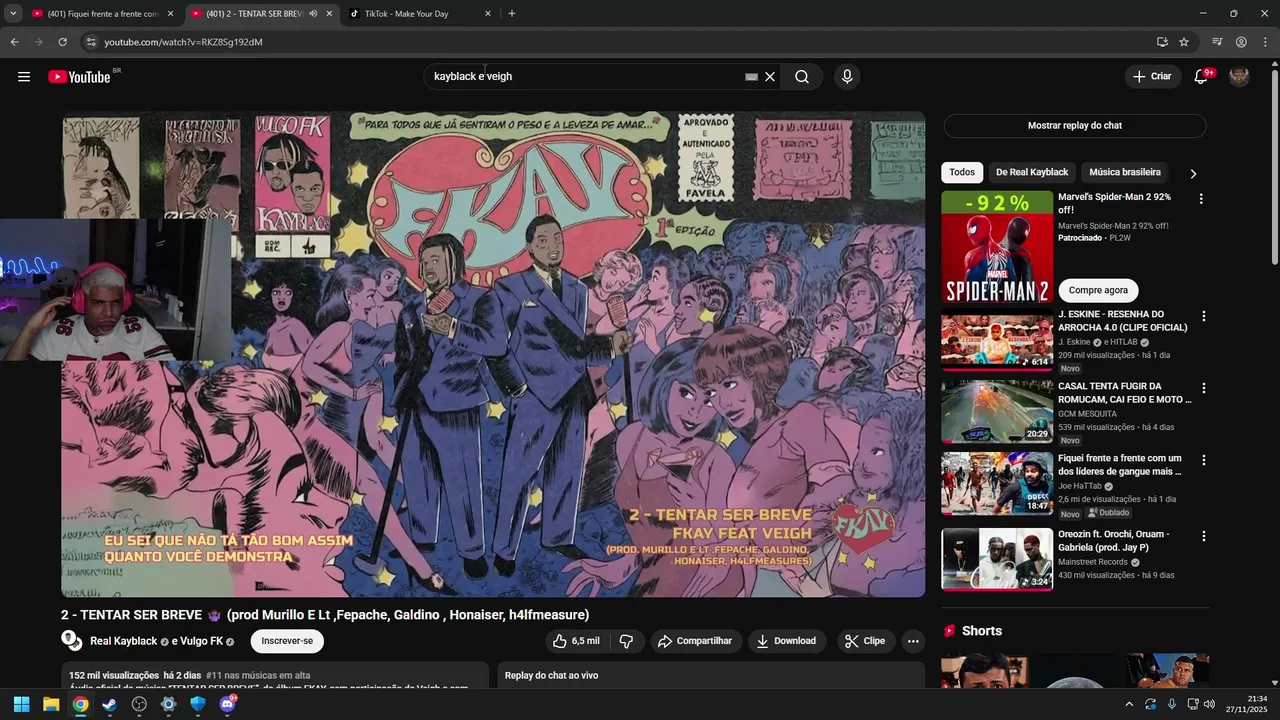Screen dimensions: 1280x720
Task: Click the main video player artwork
Action: click(494, 355)
